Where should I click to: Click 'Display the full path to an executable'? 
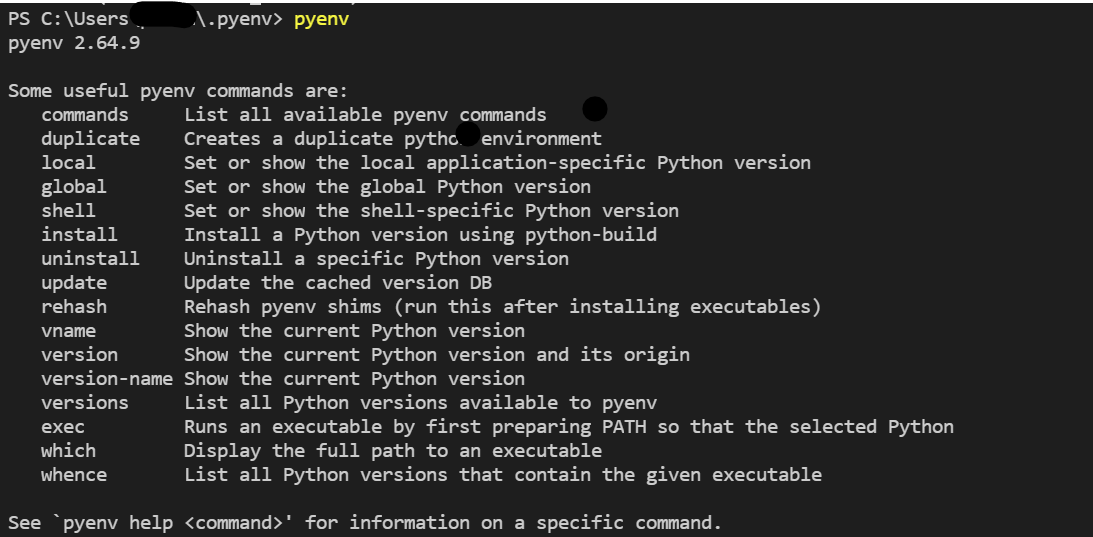coord(393,451)
